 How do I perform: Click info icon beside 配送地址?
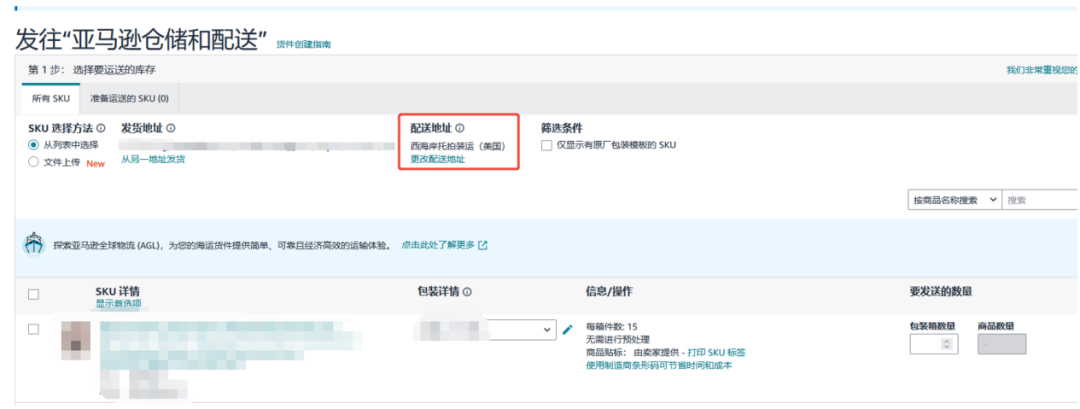[x=460, y=128]
